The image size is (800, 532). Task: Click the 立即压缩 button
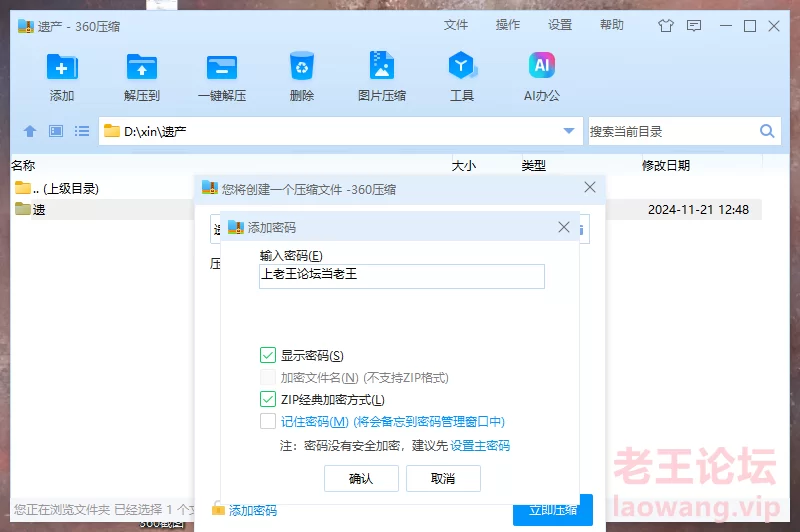pos(553,510)
